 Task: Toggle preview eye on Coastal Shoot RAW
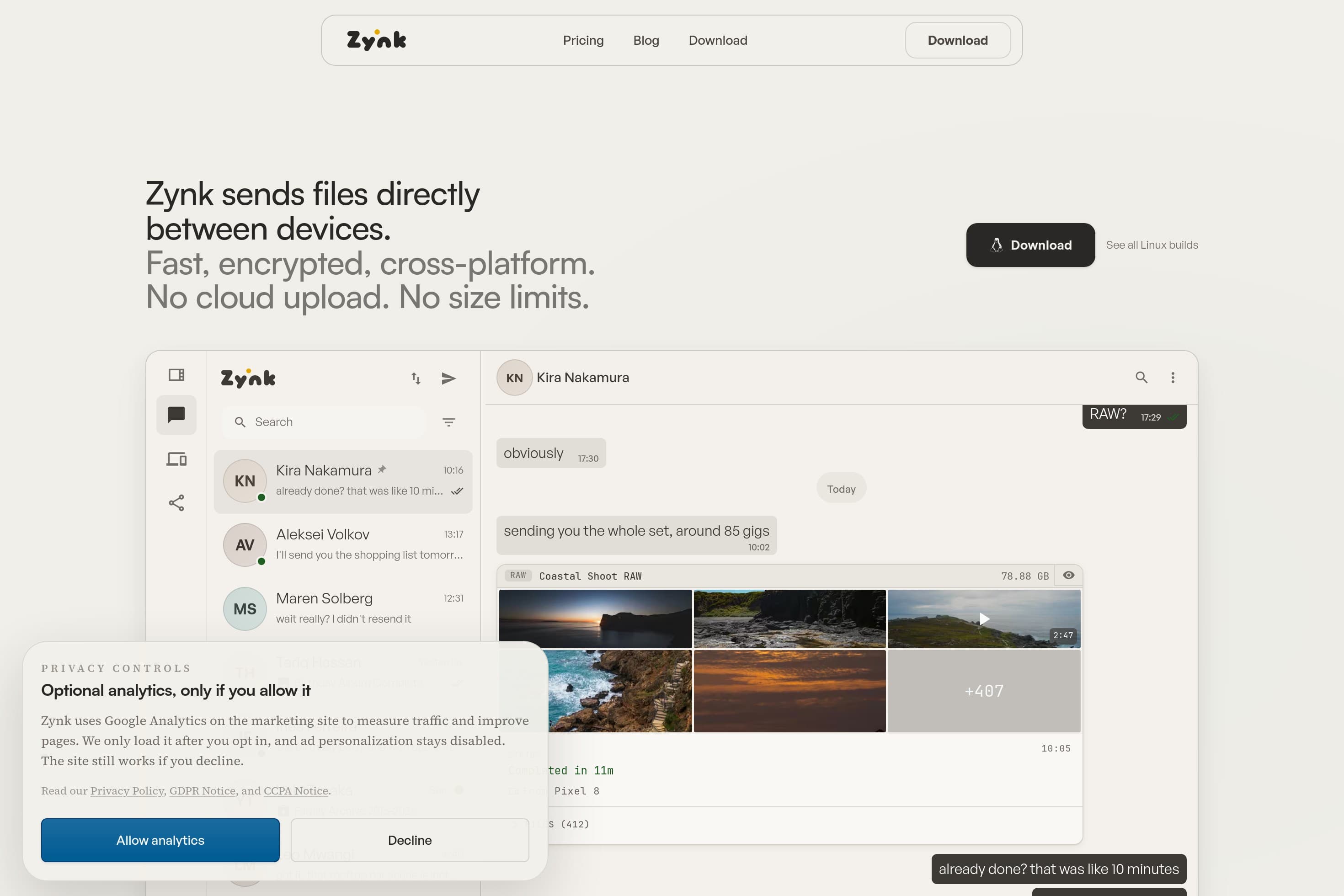click(x=1069, y=576)
